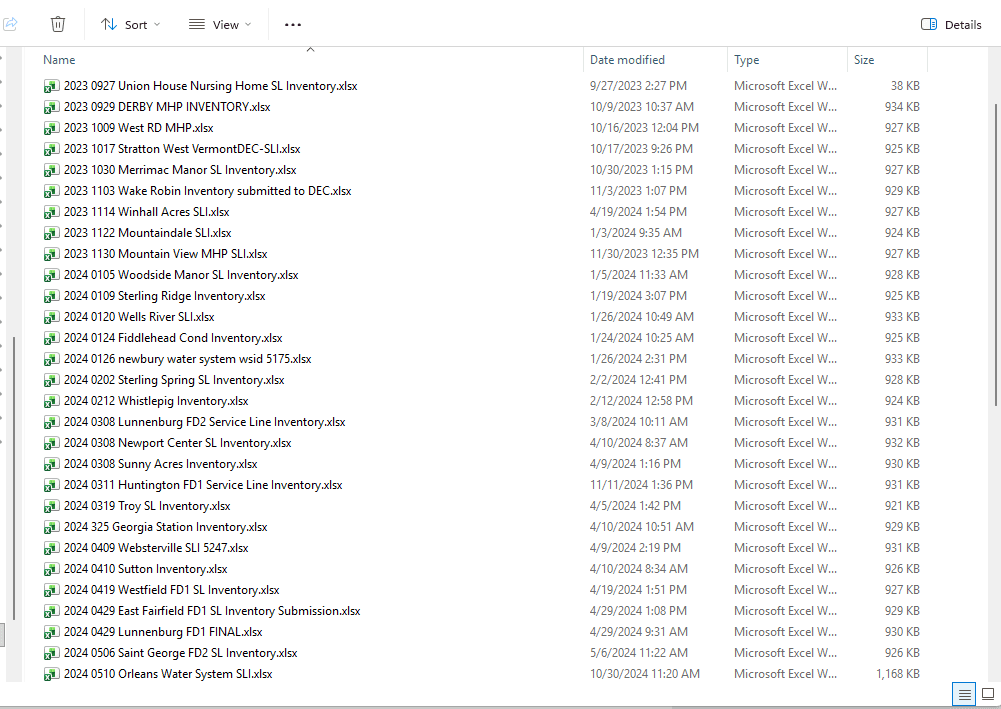Click the vertical scrollbar of file list
This screenshot has width=1001, height=709.
(x=997, y=254)
